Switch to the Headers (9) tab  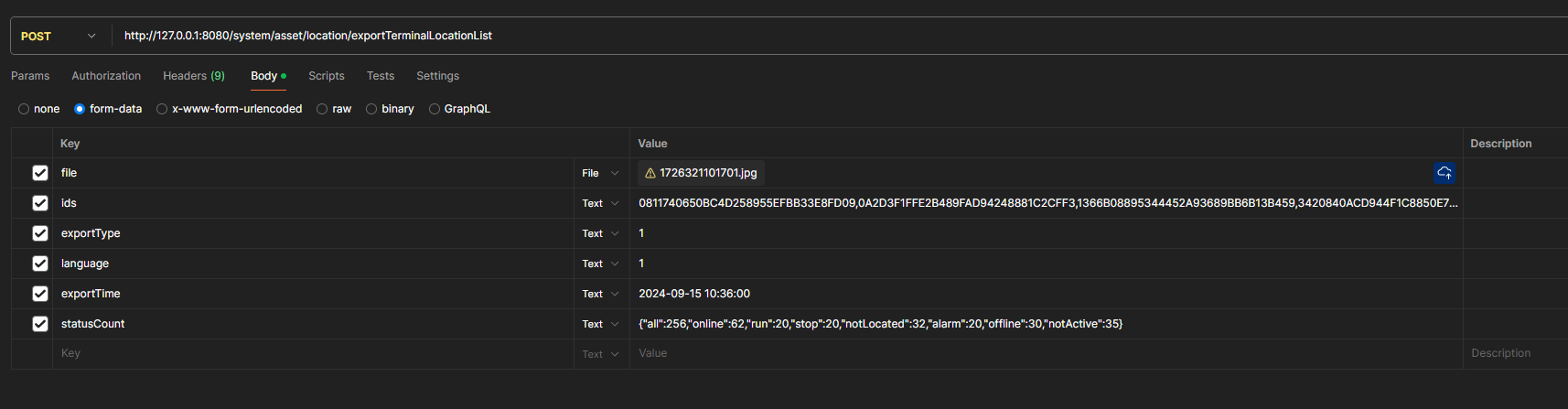[194, 76]
